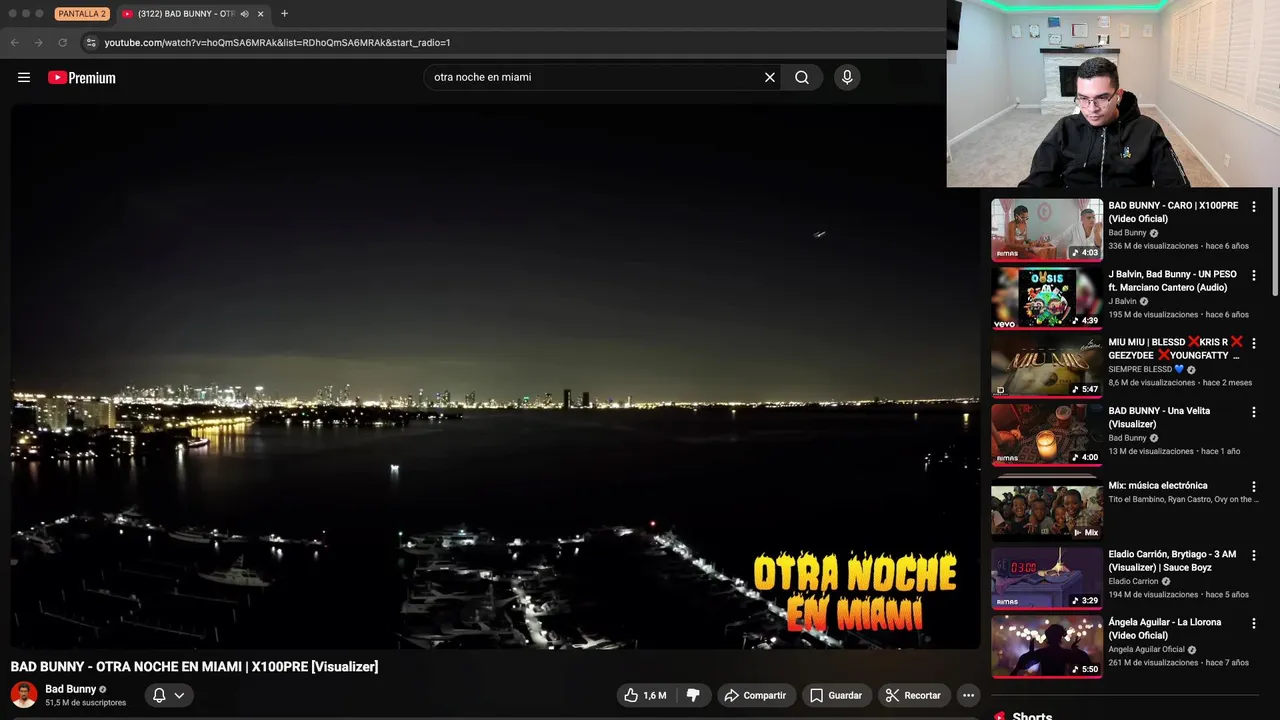Open more actions three-dot button below video
This screenshot has height=720, width=1280.
[968, 695]
